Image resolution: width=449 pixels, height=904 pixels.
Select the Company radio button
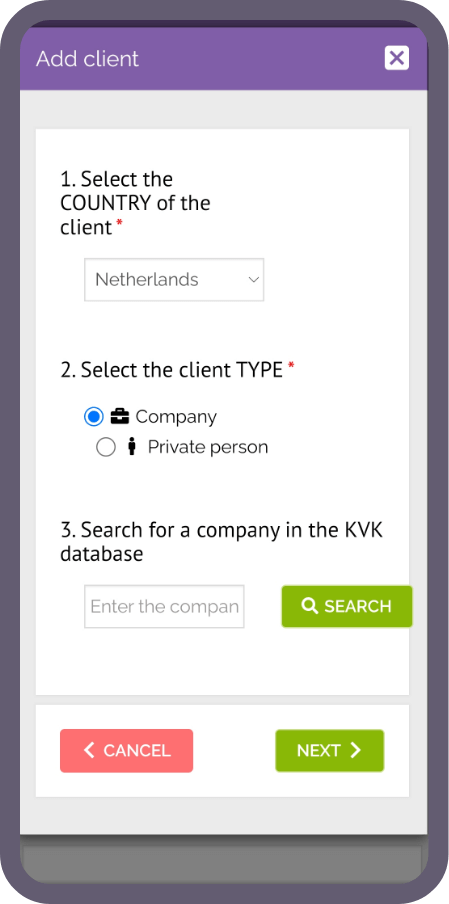click(93, 417)
